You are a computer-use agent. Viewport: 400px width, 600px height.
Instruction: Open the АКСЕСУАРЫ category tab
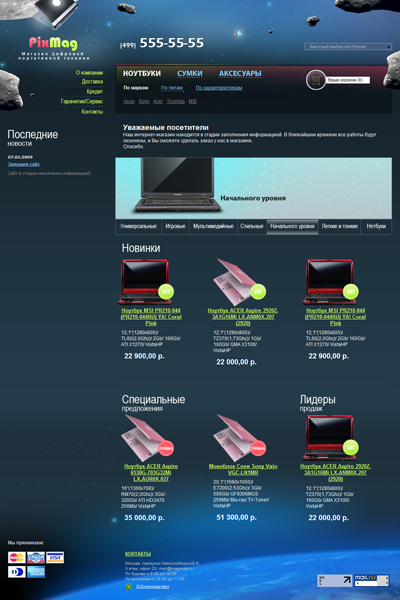(x=240, y=73)
